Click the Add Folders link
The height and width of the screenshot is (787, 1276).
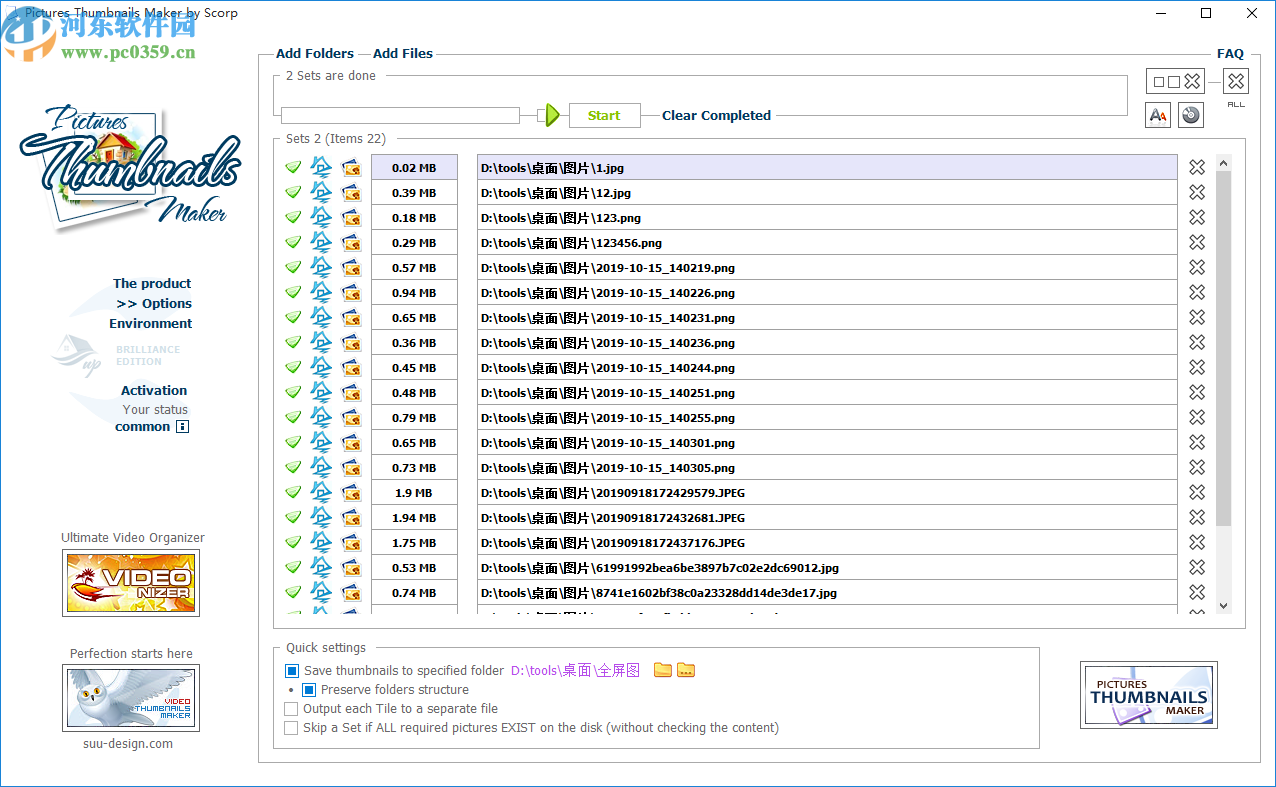point(315,54)
